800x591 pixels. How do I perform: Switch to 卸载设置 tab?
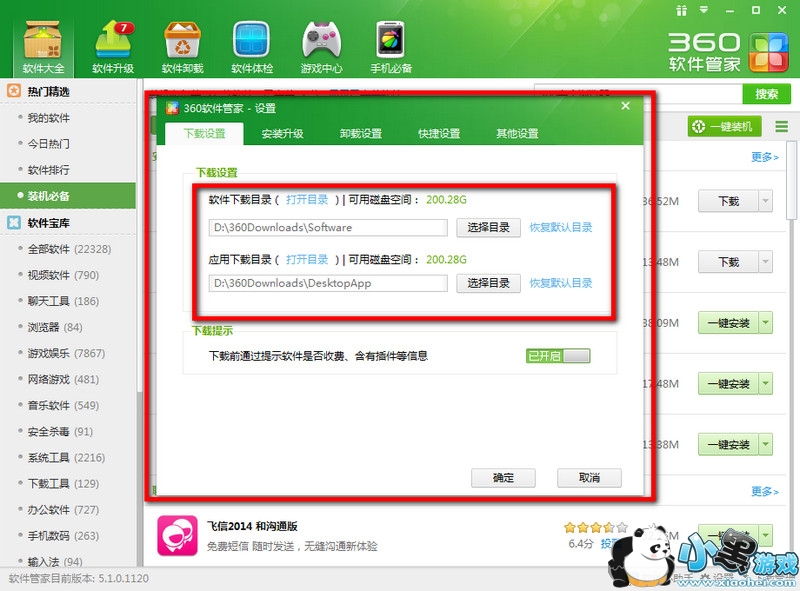(x=361, y=134)
